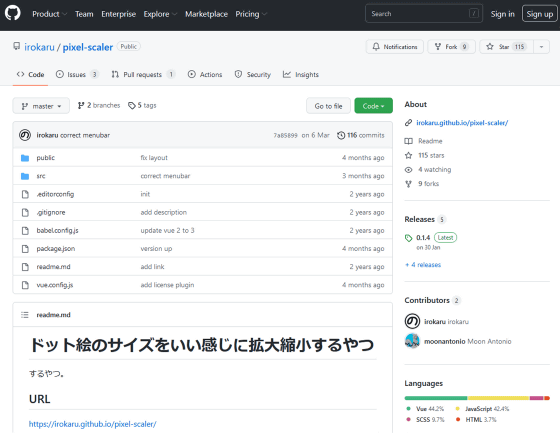Viewport: 560px width, 433px height.
Task: Click the yellow JavaScript language bar segment
Action: coord(499,398)
